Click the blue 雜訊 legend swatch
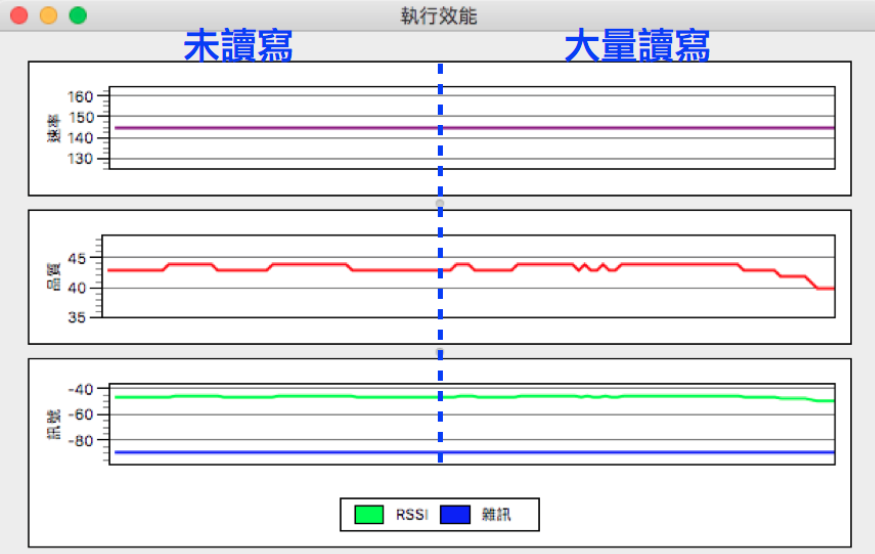The width and height of the screenshot is (875, 554). coord(455,515)
